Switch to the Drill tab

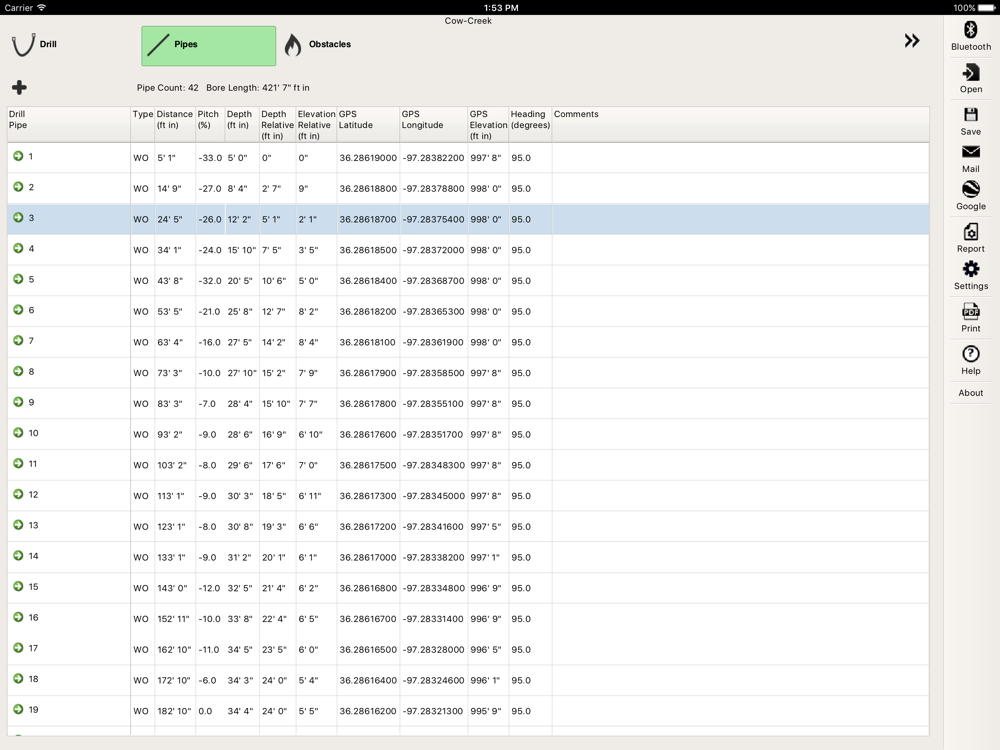click(35, 45)
